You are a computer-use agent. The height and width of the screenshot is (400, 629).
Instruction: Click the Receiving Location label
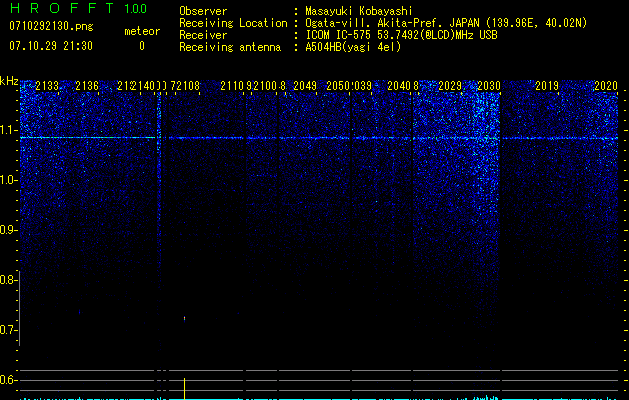coord(233,23)
